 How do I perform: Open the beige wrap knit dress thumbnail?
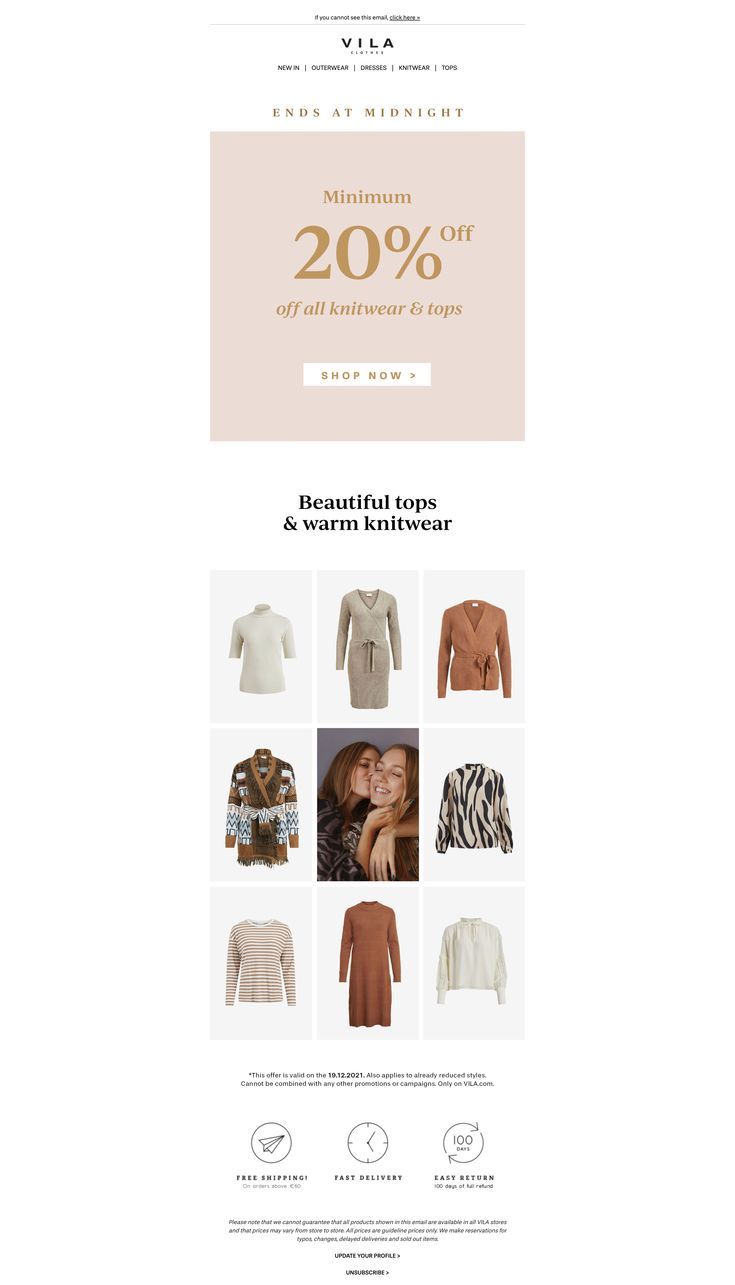coord(368,647)
